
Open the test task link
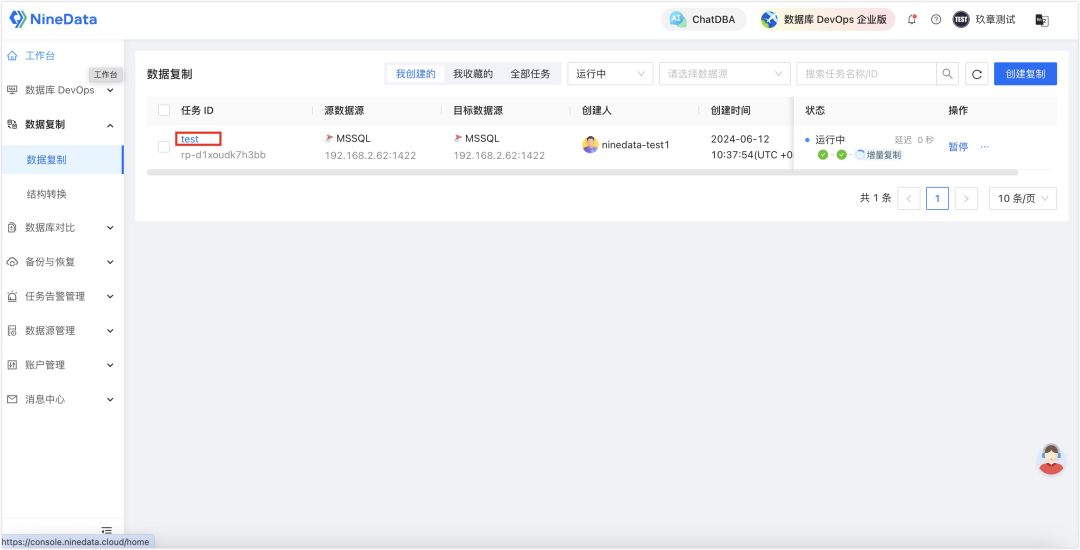click(190, 139)
